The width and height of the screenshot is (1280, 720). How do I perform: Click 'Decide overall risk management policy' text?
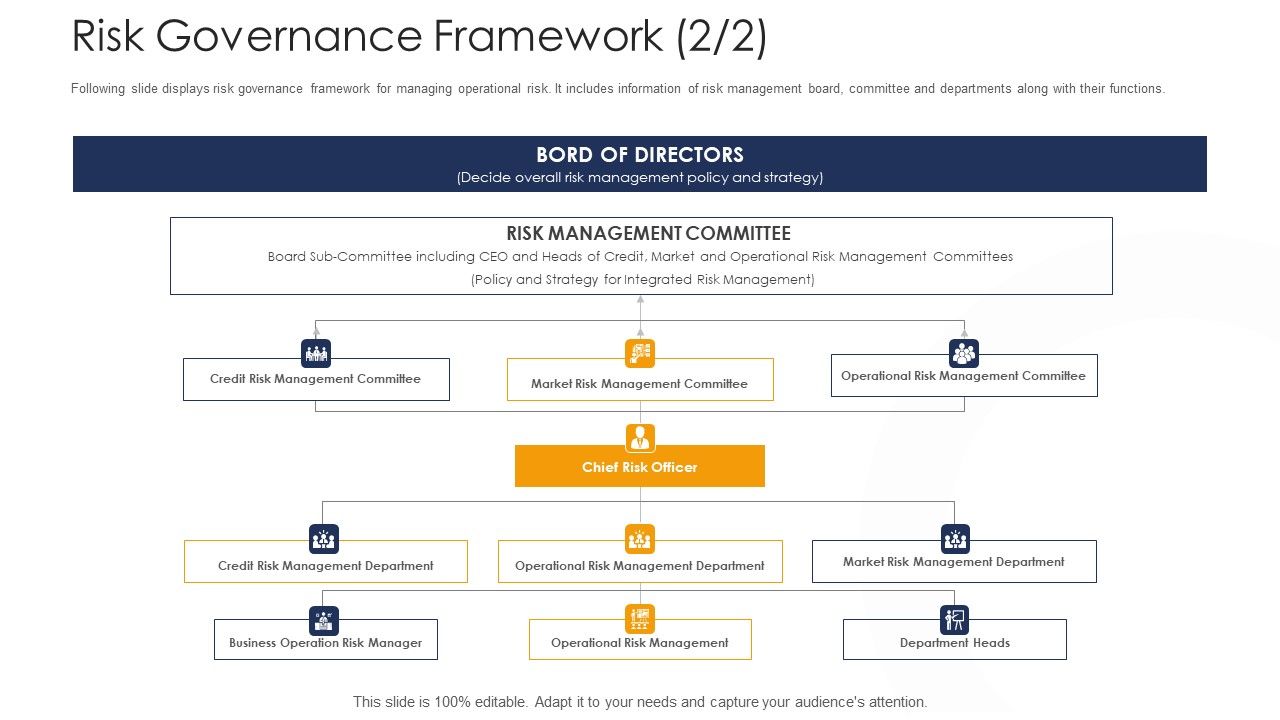(x=640, y=177)
